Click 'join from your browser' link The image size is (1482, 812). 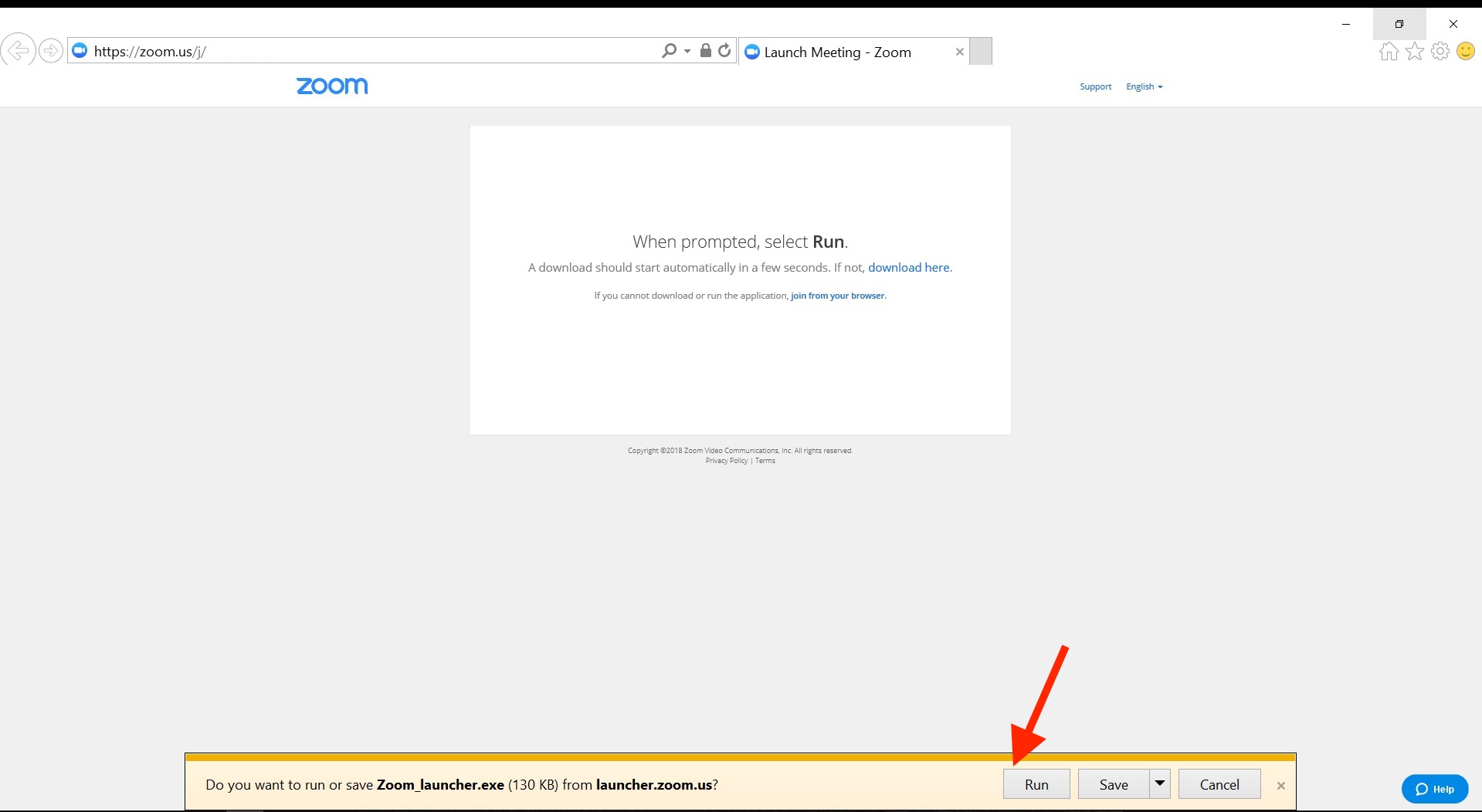point(838,296)
